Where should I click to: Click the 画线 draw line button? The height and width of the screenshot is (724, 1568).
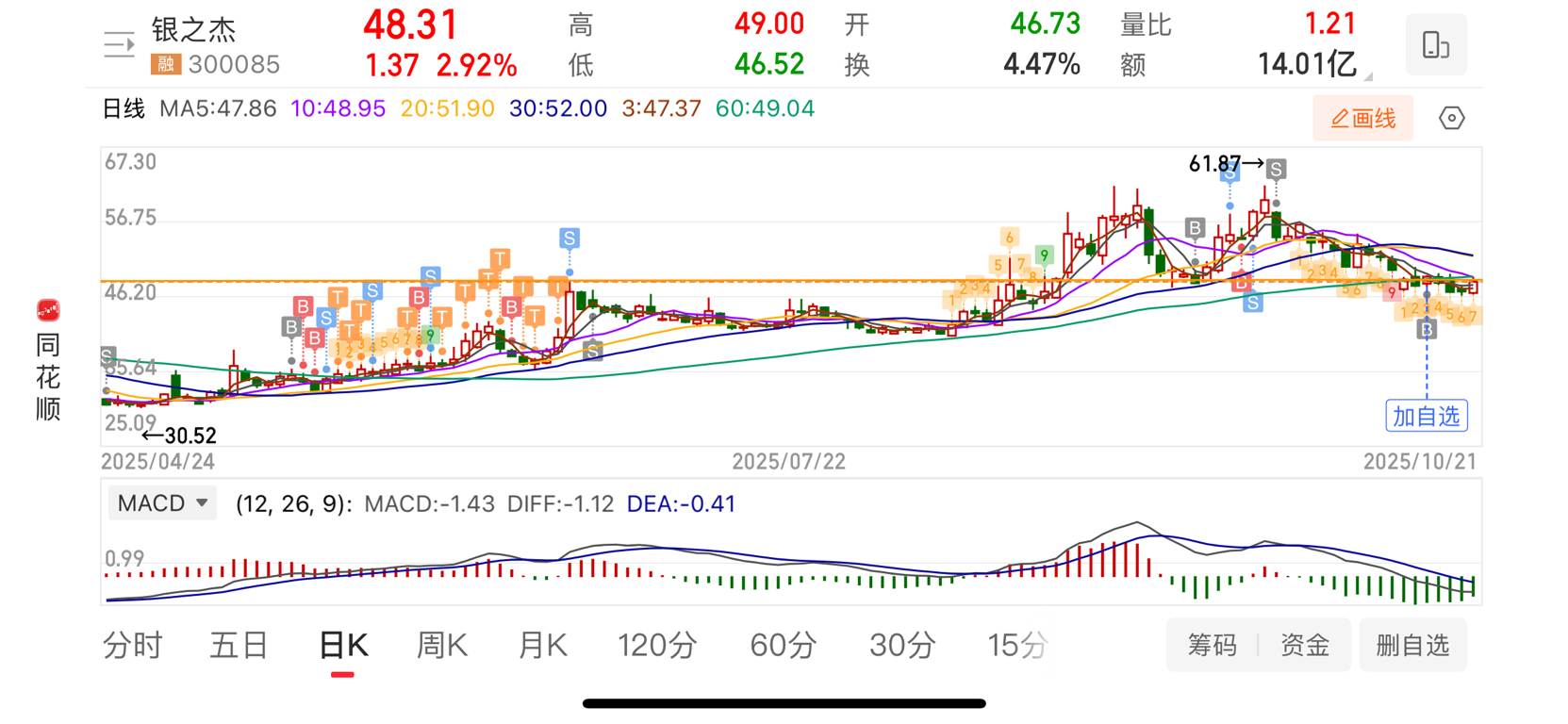pyautogui.click(x=1362, y=118)
